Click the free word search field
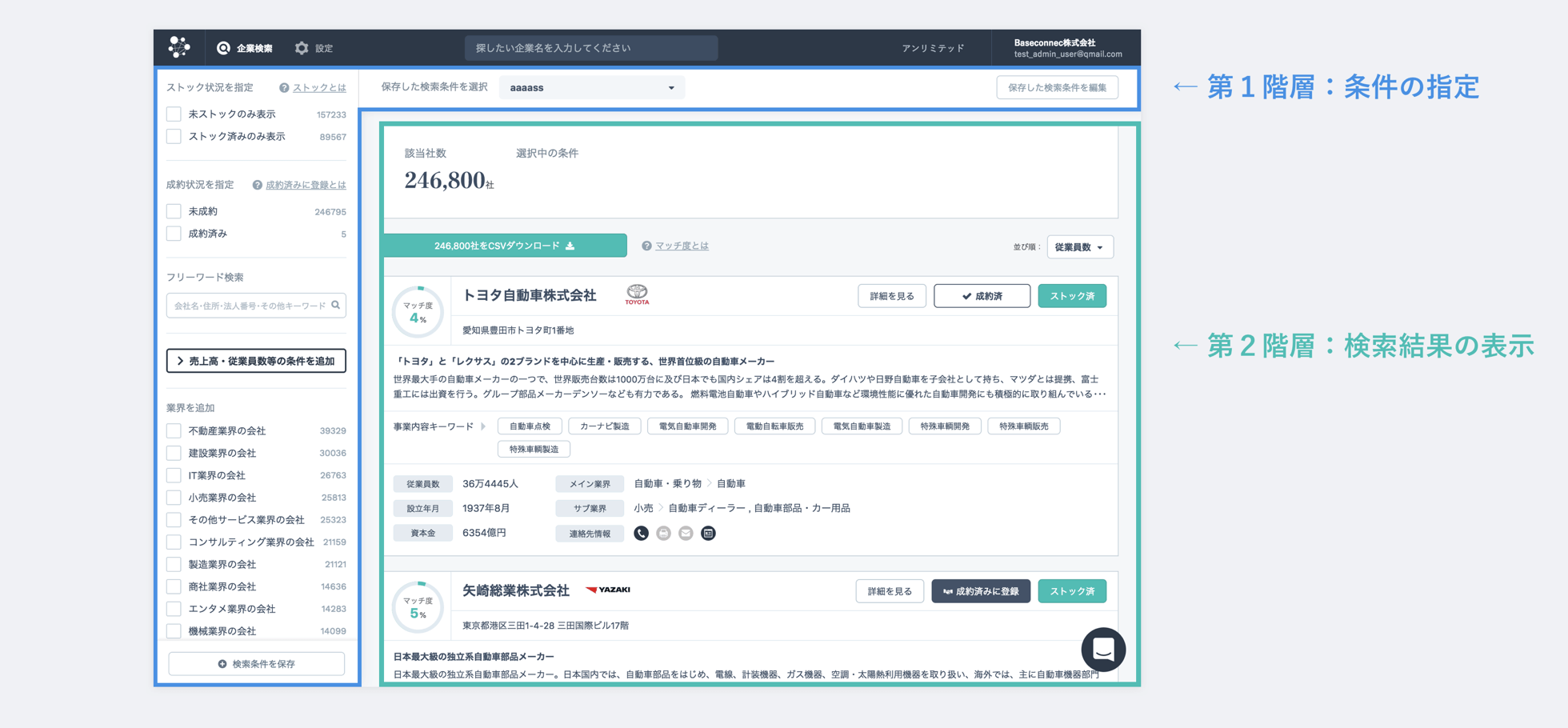This screenshot has width=1568, height=728. (256, 305)
